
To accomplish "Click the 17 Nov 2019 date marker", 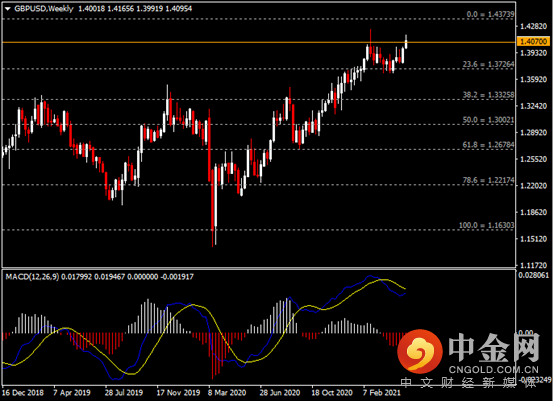I will pos(178,393).
